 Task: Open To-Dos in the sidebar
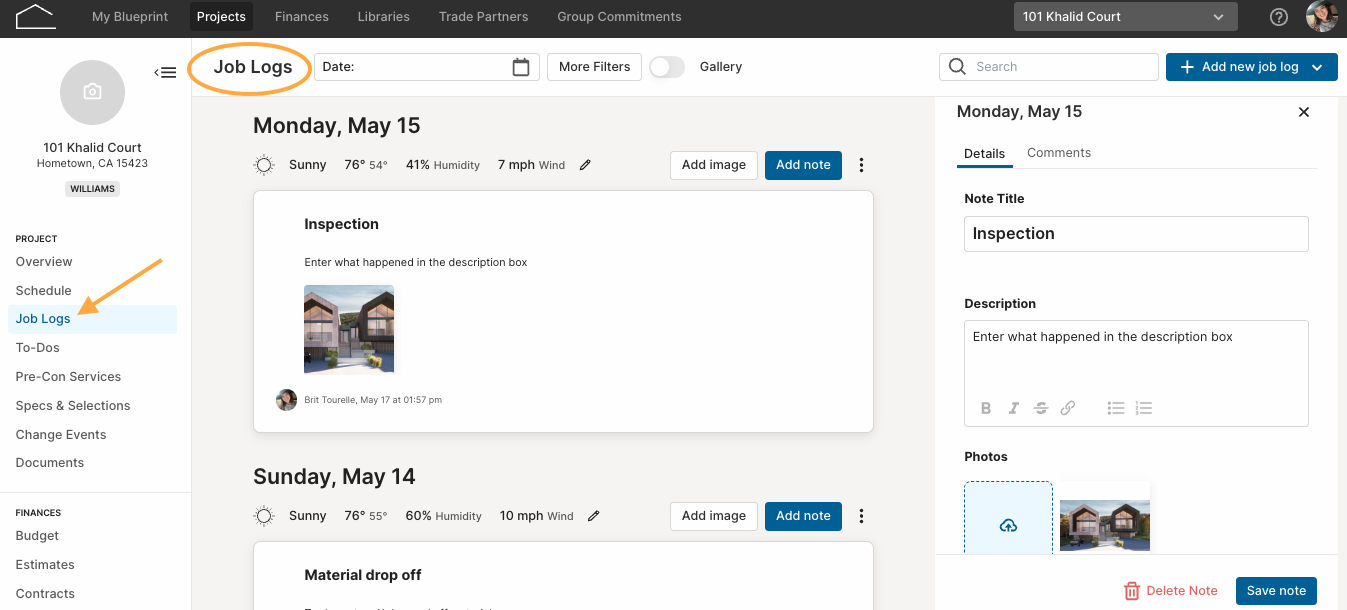(37, 348)
